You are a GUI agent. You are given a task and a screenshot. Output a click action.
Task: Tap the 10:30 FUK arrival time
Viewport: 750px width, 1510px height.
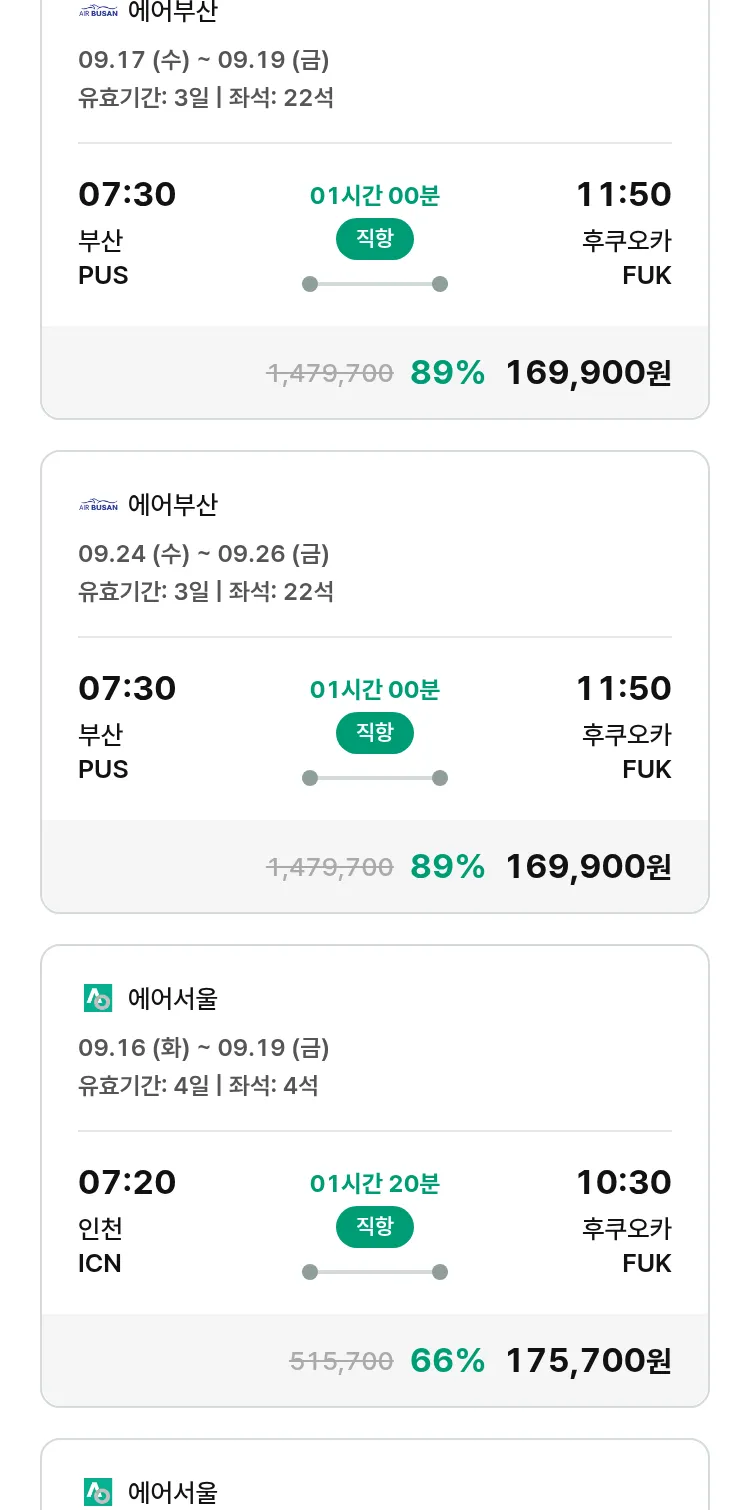(623, 1182)
